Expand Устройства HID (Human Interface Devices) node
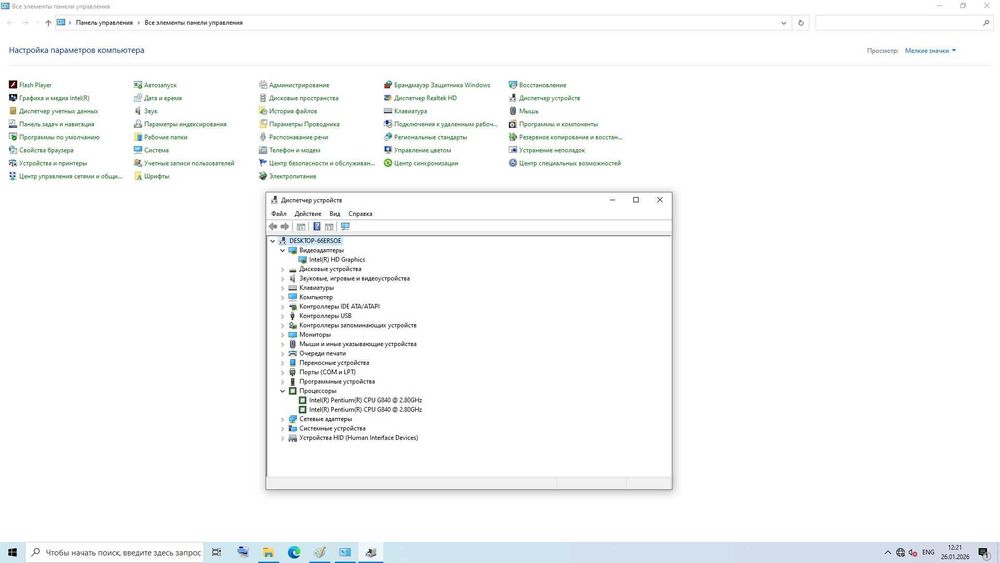The image size is (1000, 563). tap(283, 438)
